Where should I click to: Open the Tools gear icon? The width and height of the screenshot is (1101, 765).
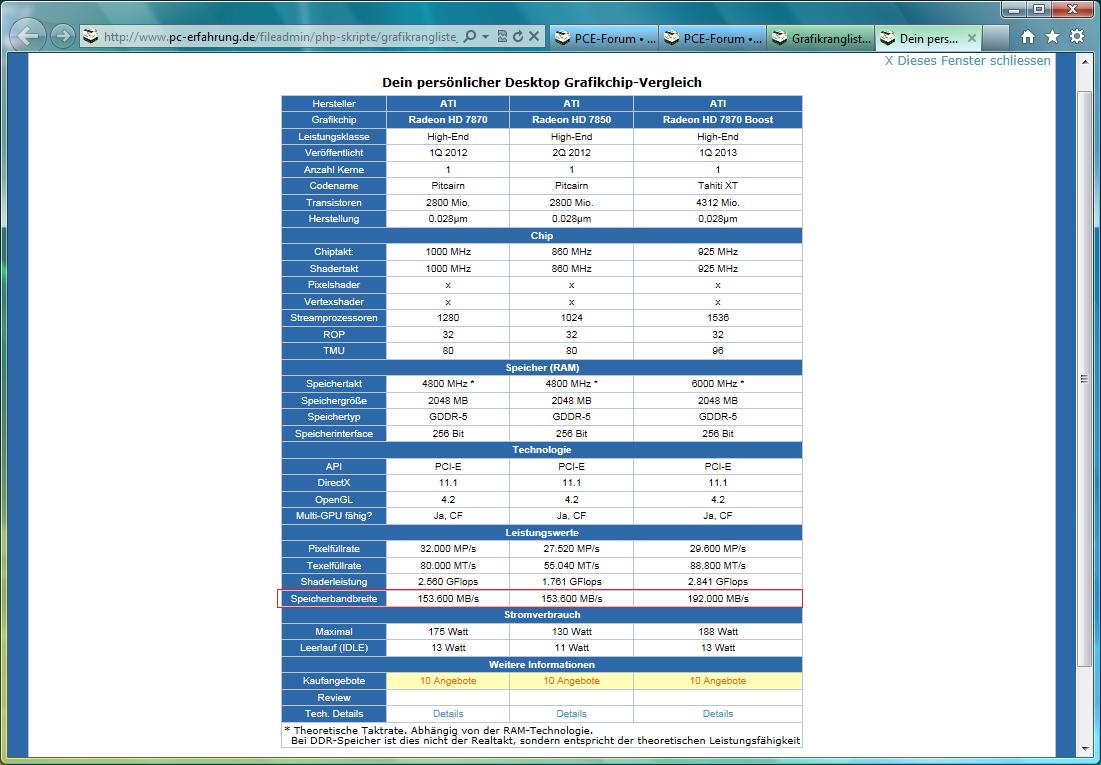point(1077,37)
